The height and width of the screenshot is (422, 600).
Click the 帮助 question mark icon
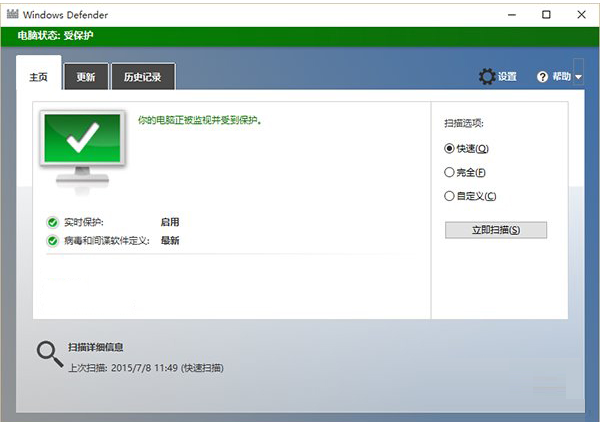[543, 77]
